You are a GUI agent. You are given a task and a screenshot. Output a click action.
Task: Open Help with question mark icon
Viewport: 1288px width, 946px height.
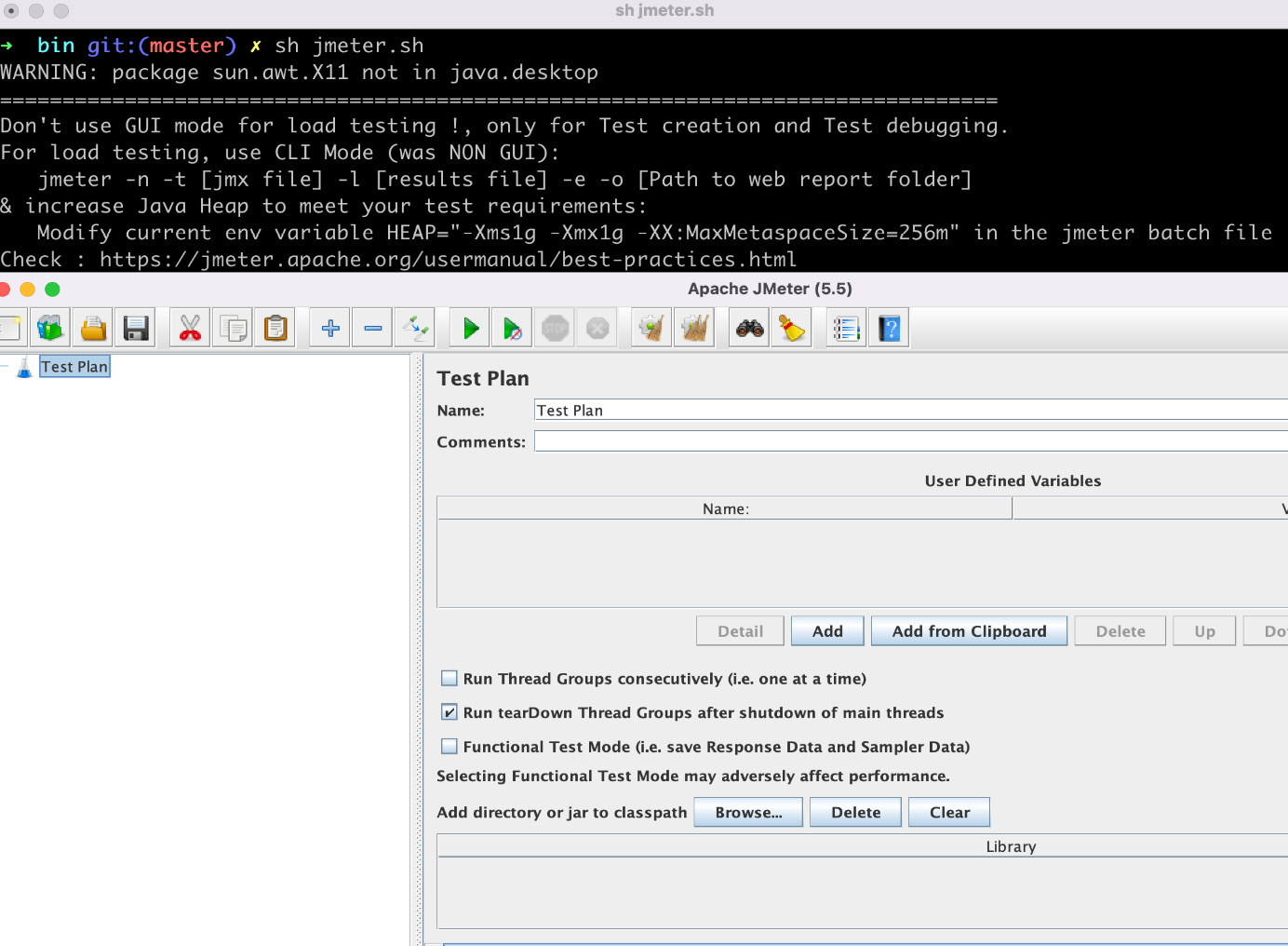coord(889,328)
